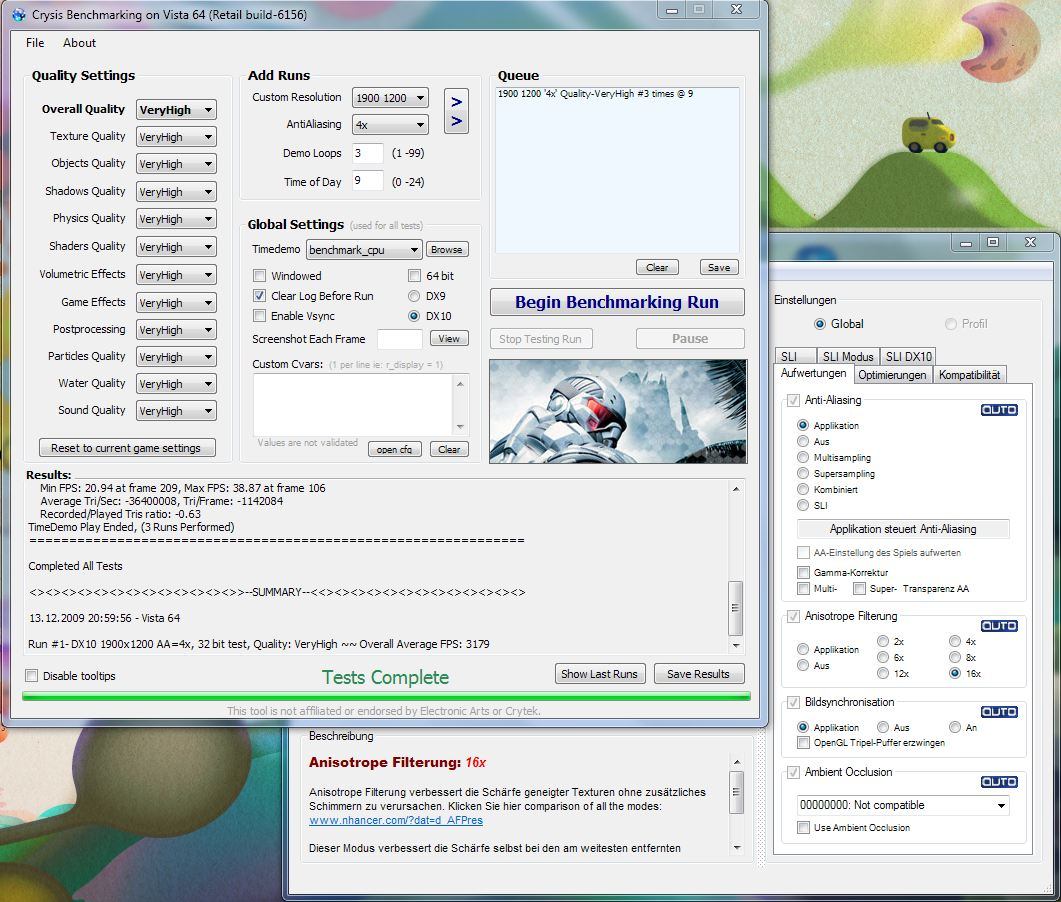Image resolution: width=1061 pixels, height=902 pixels.
Task: Select 16x anisotropic filtering radio
Action: point(955,673)
